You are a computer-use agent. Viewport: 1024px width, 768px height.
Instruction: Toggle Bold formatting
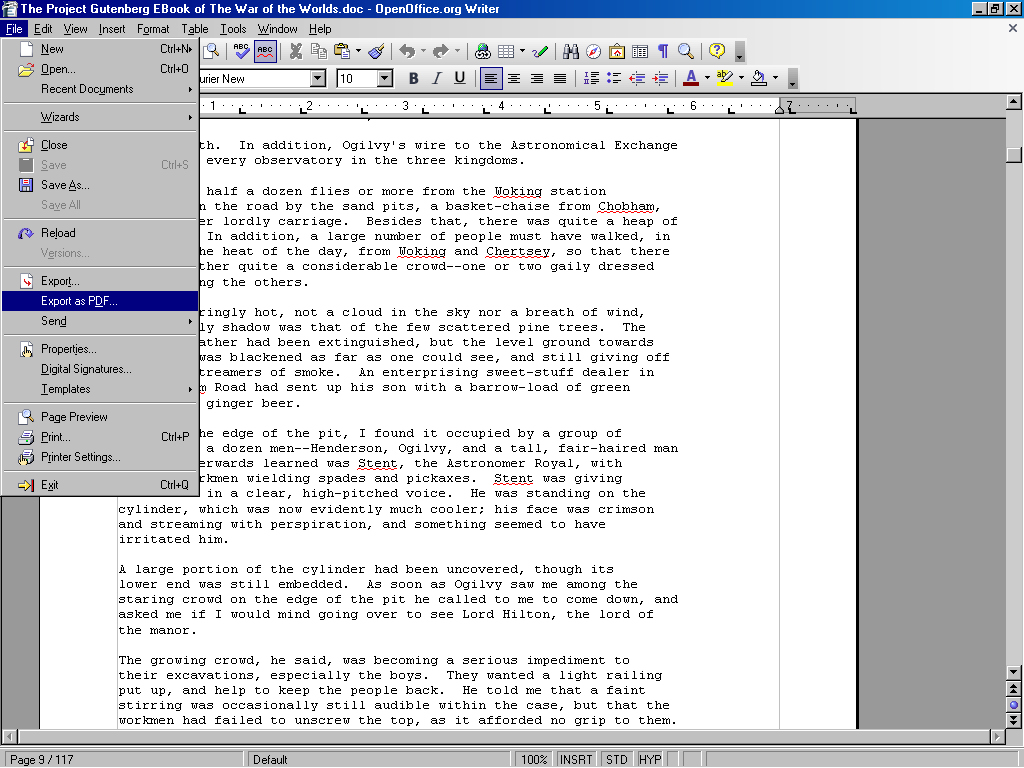(x=413, y=78)
